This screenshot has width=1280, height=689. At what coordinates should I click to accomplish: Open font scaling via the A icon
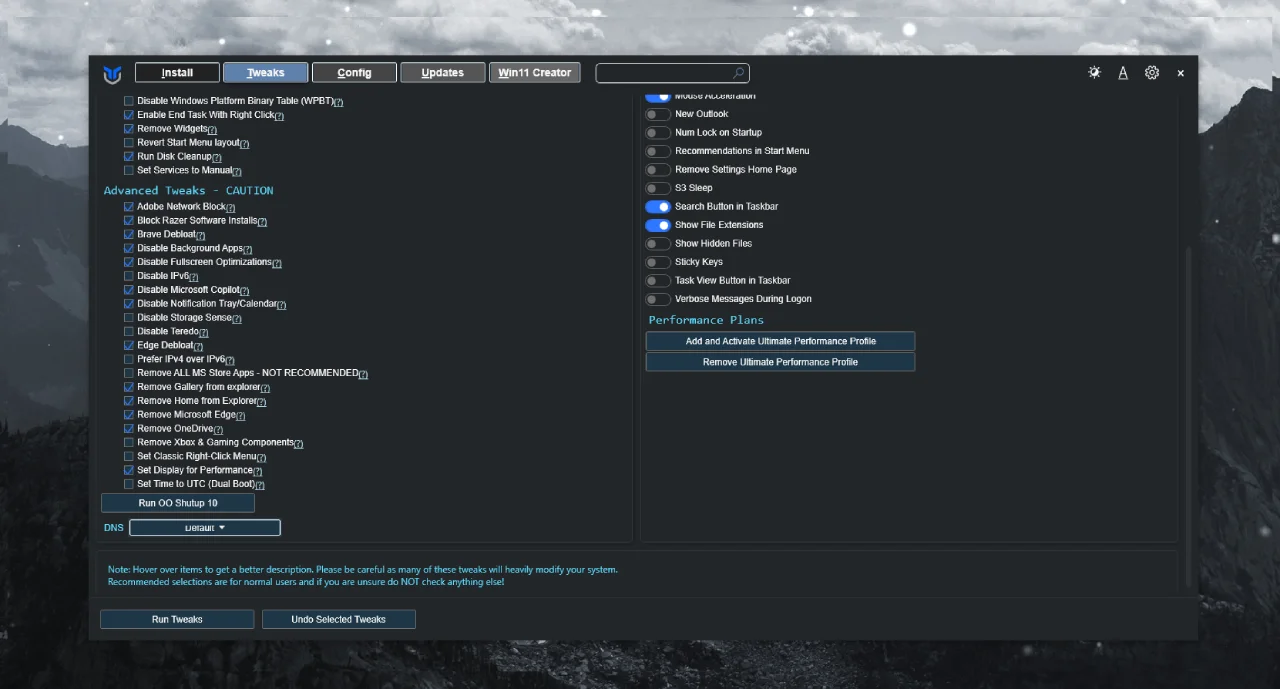pyautogui.click(x=1123, y=73)
